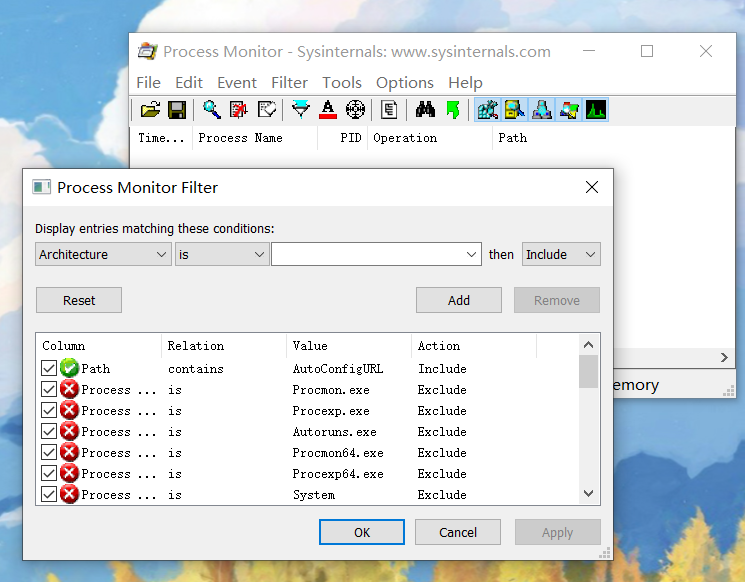Open the Options menu
The height and width of the screenshot is (582, 745).
coord(405,83)
